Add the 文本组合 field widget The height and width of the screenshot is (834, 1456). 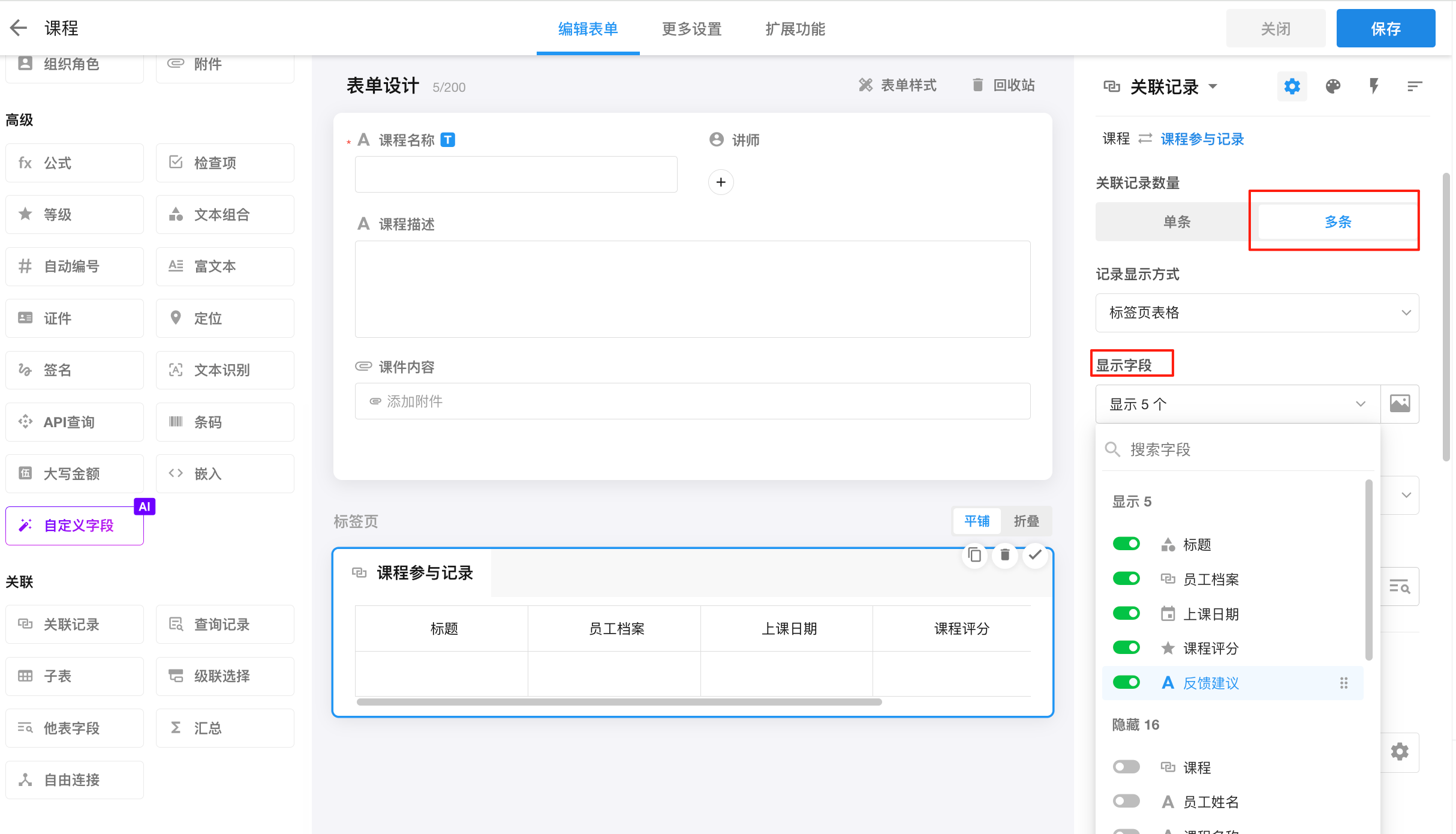[225, 214]
